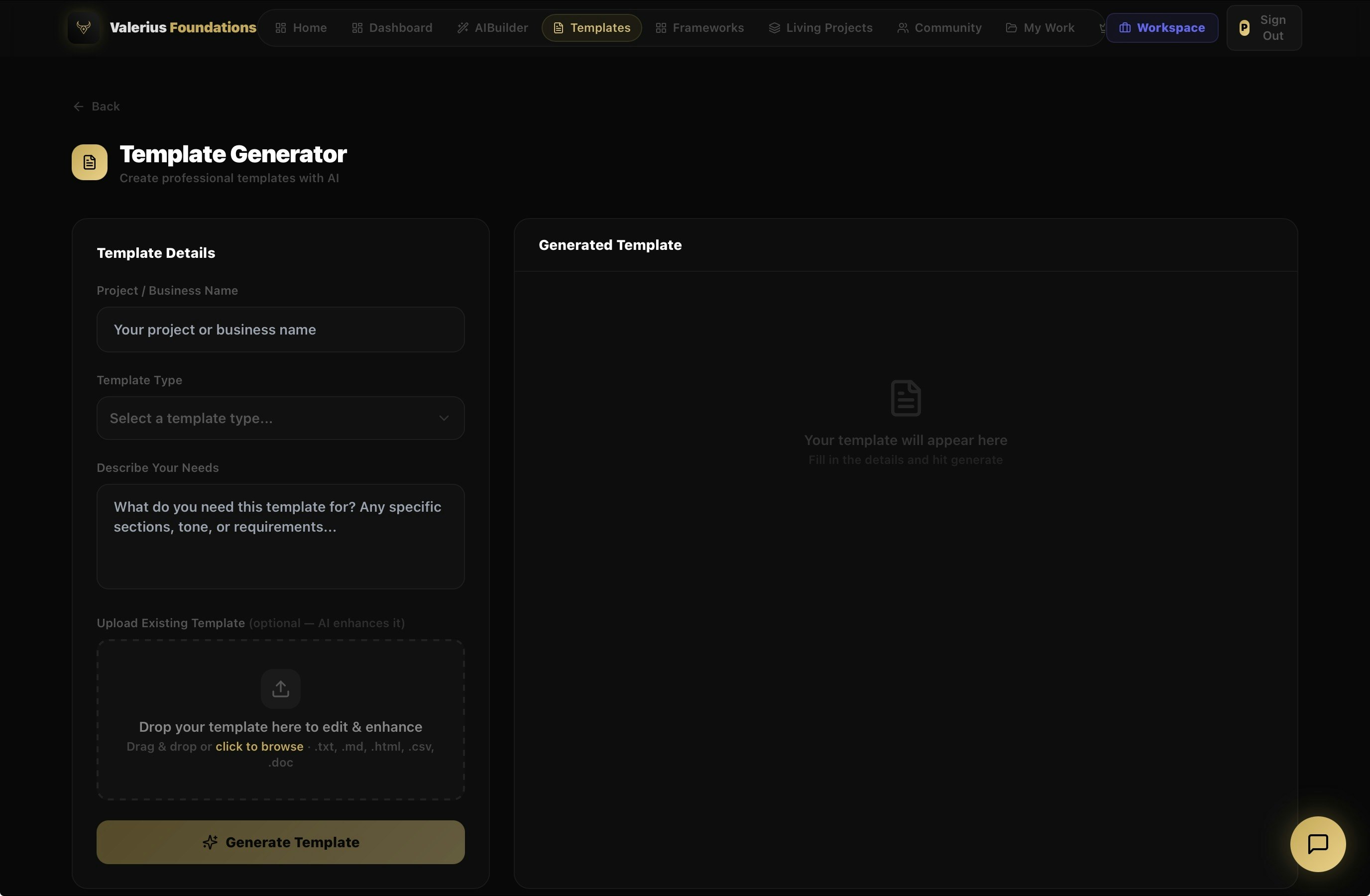Screen dimensions: 1370x896
Task: Click into Describe Your Needs textarea
Action: tap(280, 536)
